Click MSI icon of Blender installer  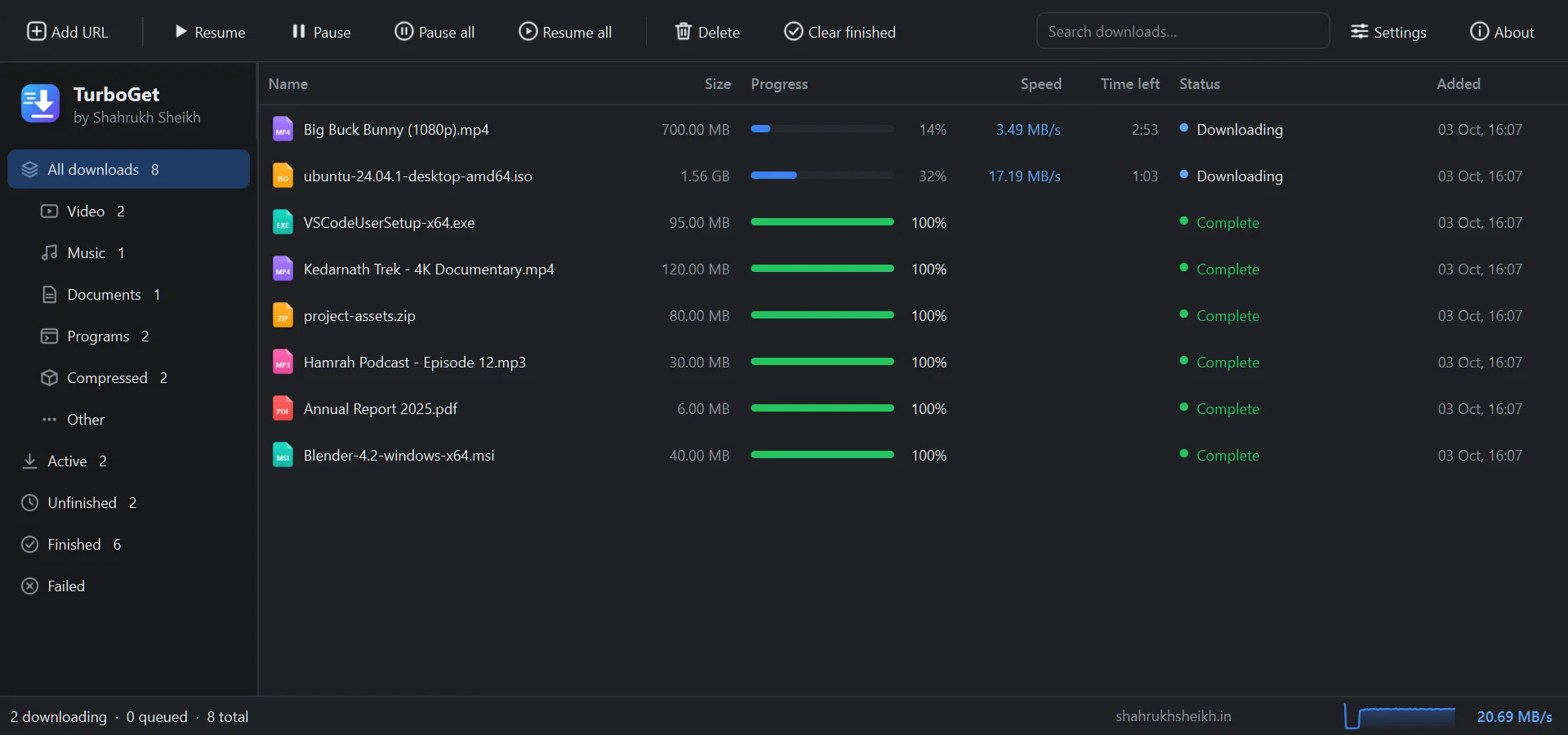point(283,455)
